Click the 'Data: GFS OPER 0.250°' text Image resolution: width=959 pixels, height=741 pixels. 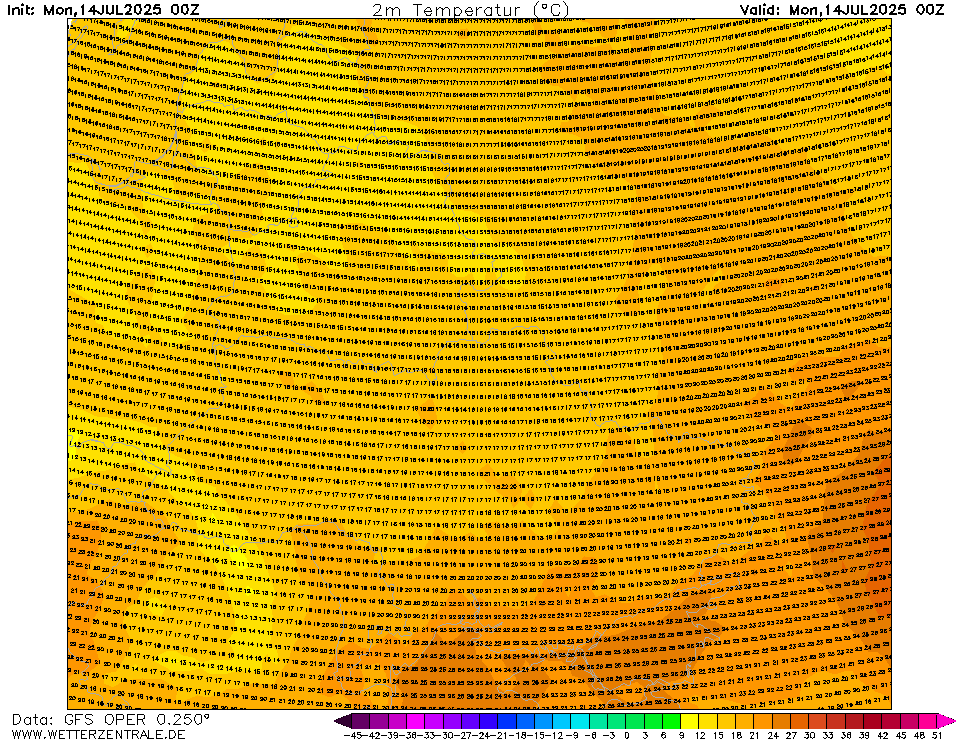click(x=111, y=720)
